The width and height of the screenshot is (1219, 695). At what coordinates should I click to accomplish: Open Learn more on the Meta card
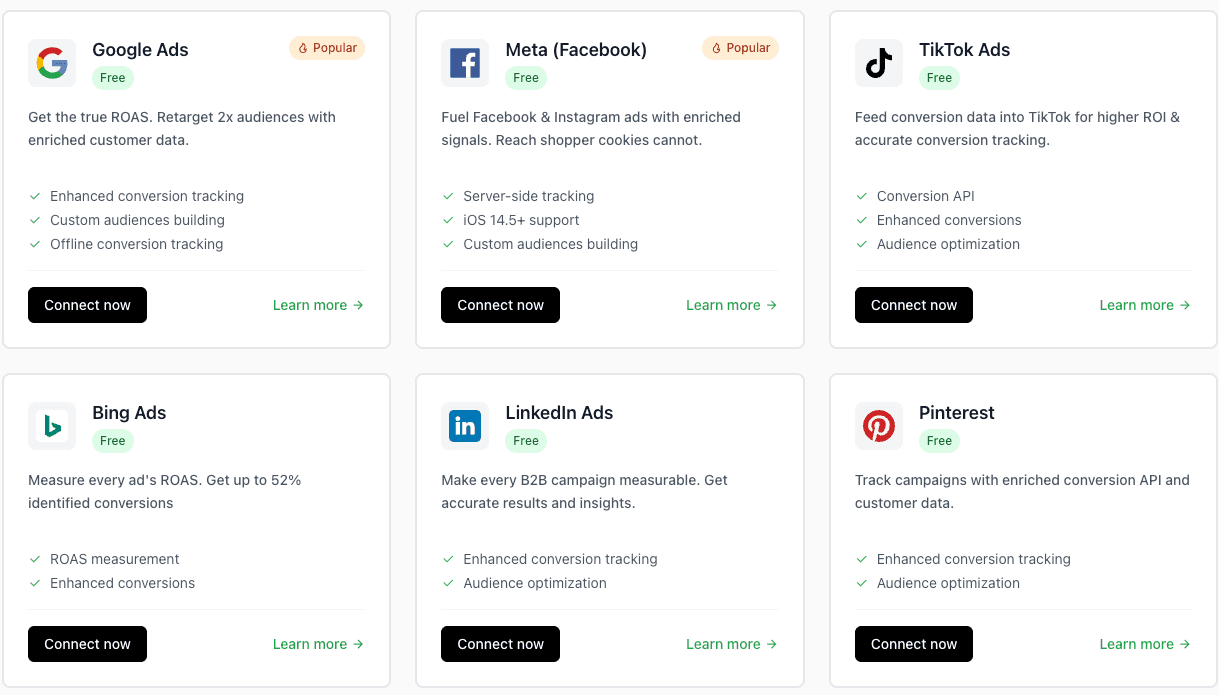point(722,305)
